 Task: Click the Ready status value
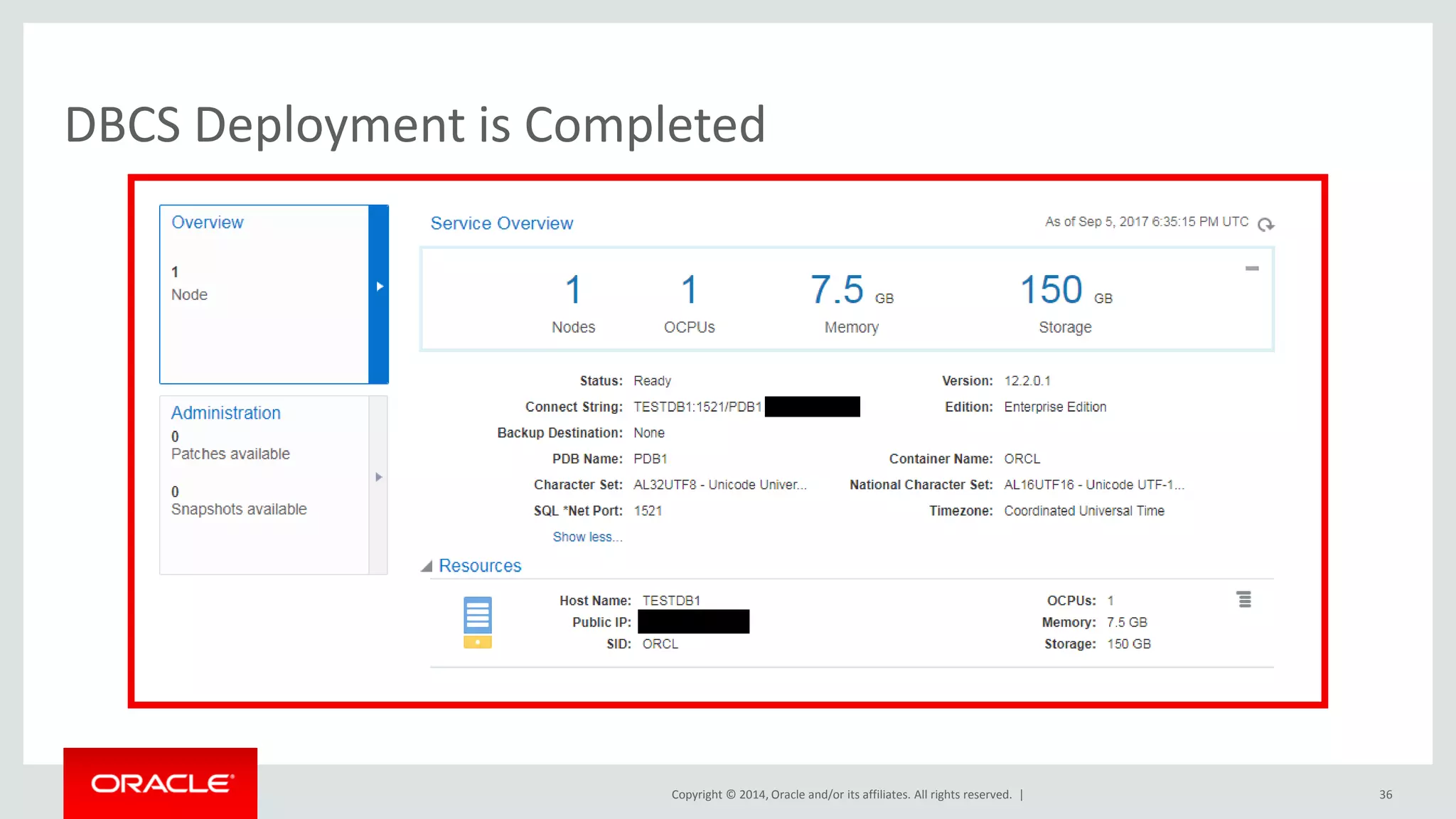(652, 381)
